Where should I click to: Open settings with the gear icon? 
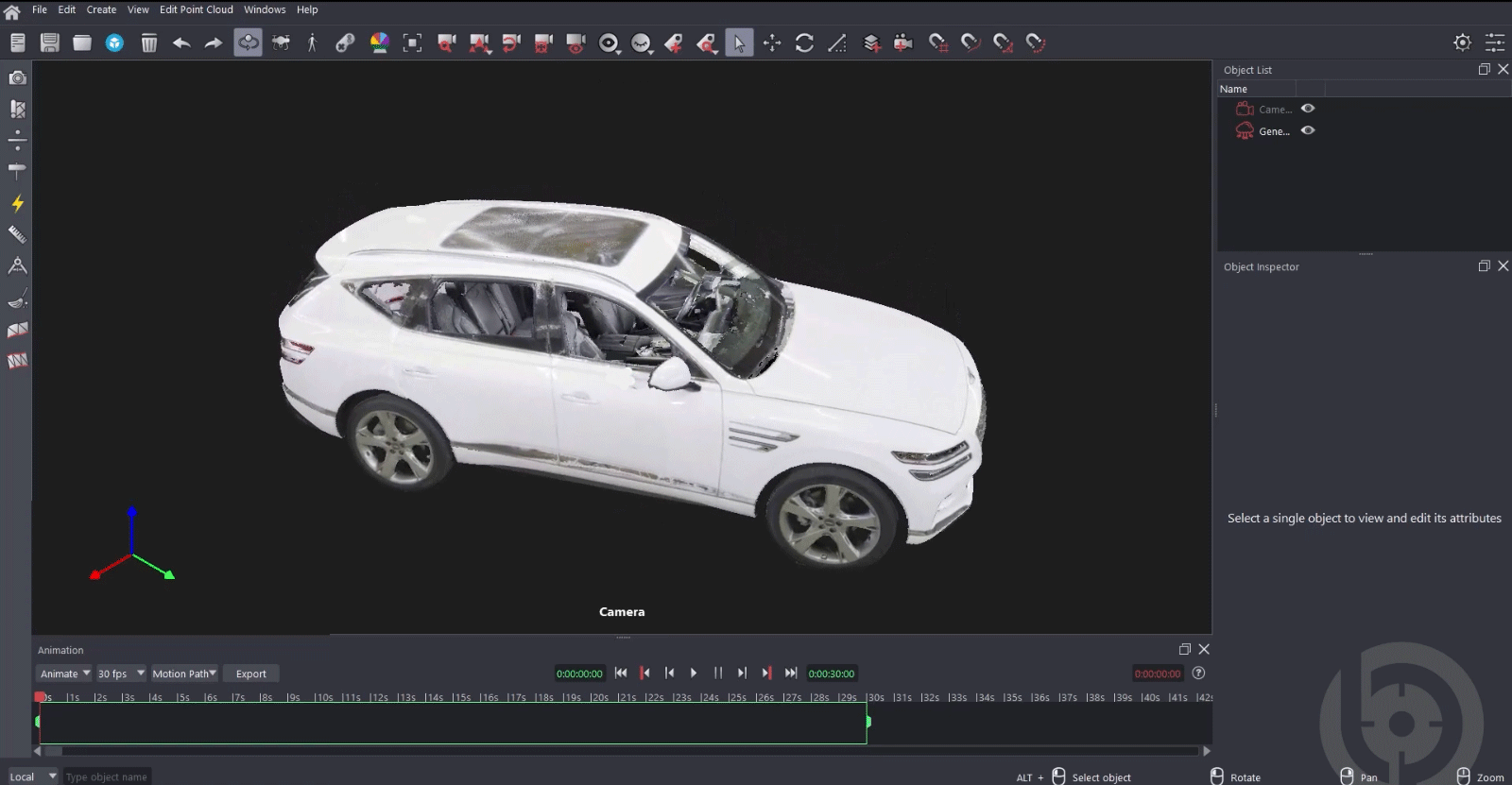point(1462,43)
